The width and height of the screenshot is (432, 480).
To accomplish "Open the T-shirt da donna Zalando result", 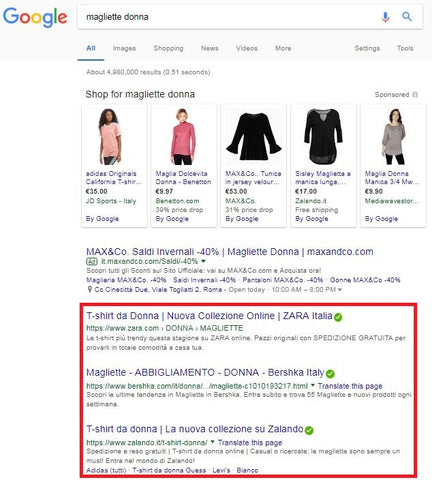I will [x=195, y=429].
